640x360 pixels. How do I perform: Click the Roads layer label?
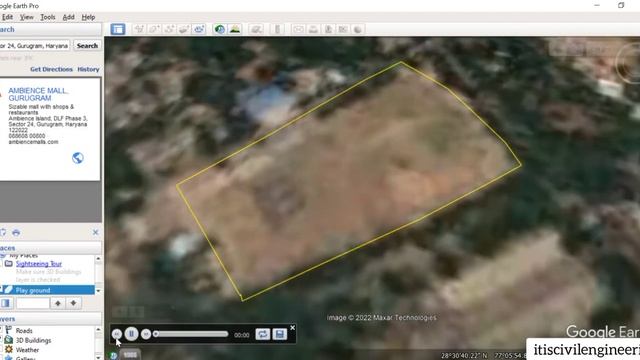(x=24, y=331)
